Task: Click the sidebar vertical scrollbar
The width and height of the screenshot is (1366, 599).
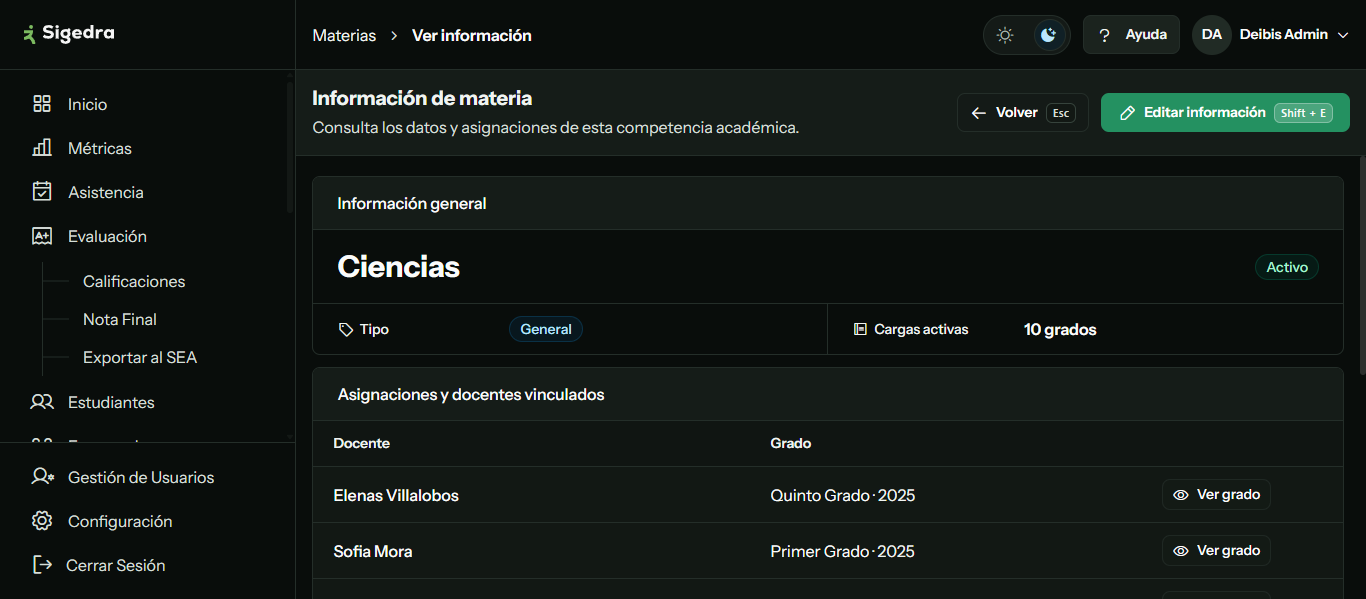Action: pos(290,148)
